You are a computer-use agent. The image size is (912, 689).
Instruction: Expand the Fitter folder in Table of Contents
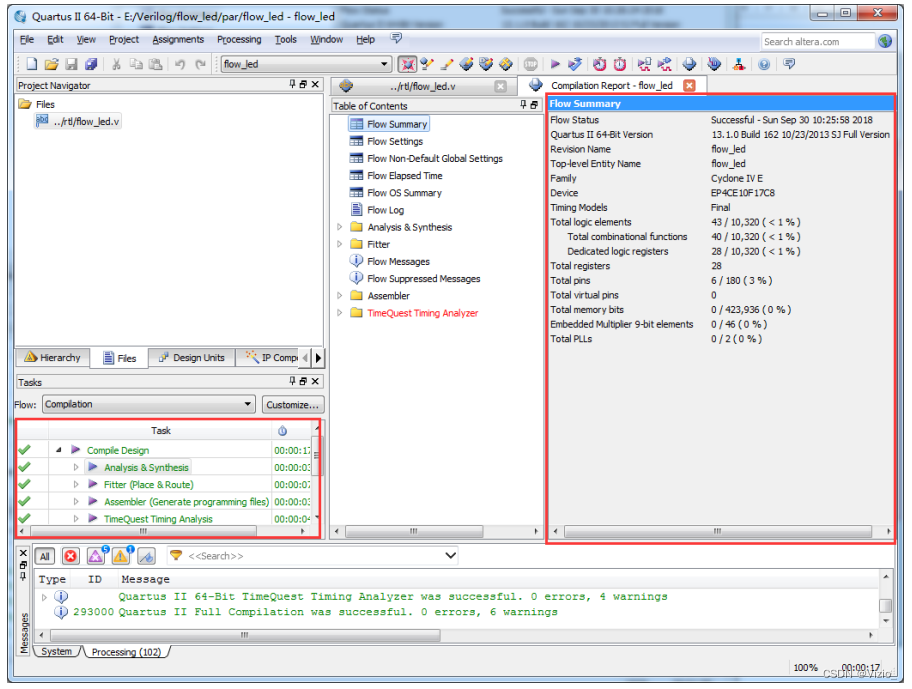[x=340, y=244]
